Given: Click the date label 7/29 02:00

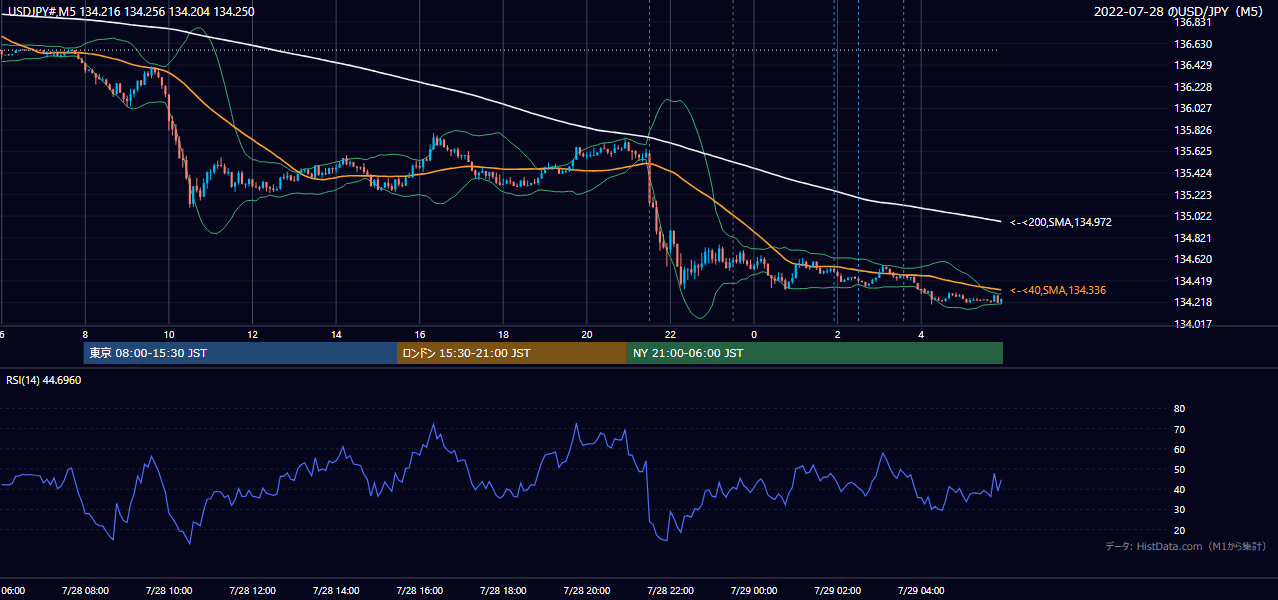Looking at the screenshot, I should (x=837, y=590).
